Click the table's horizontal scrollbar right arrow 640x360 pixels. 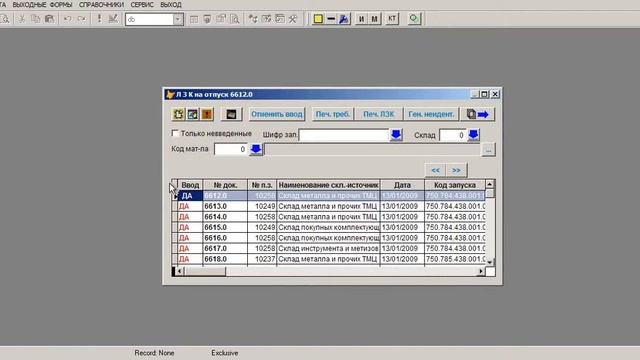click(x=481, y=271)
